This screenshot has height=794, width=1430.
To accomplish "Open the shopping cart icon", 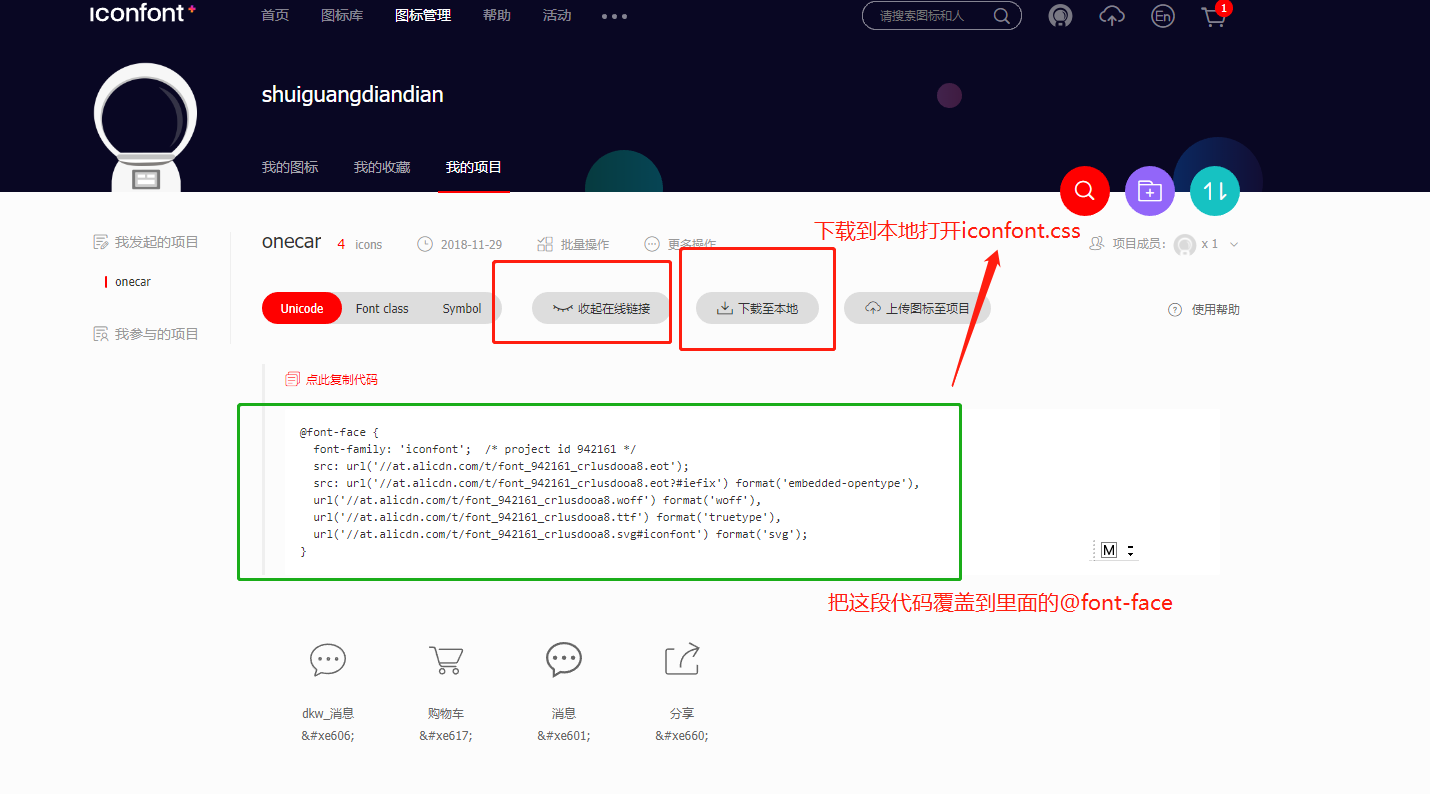I will [x=1214, y=16].
